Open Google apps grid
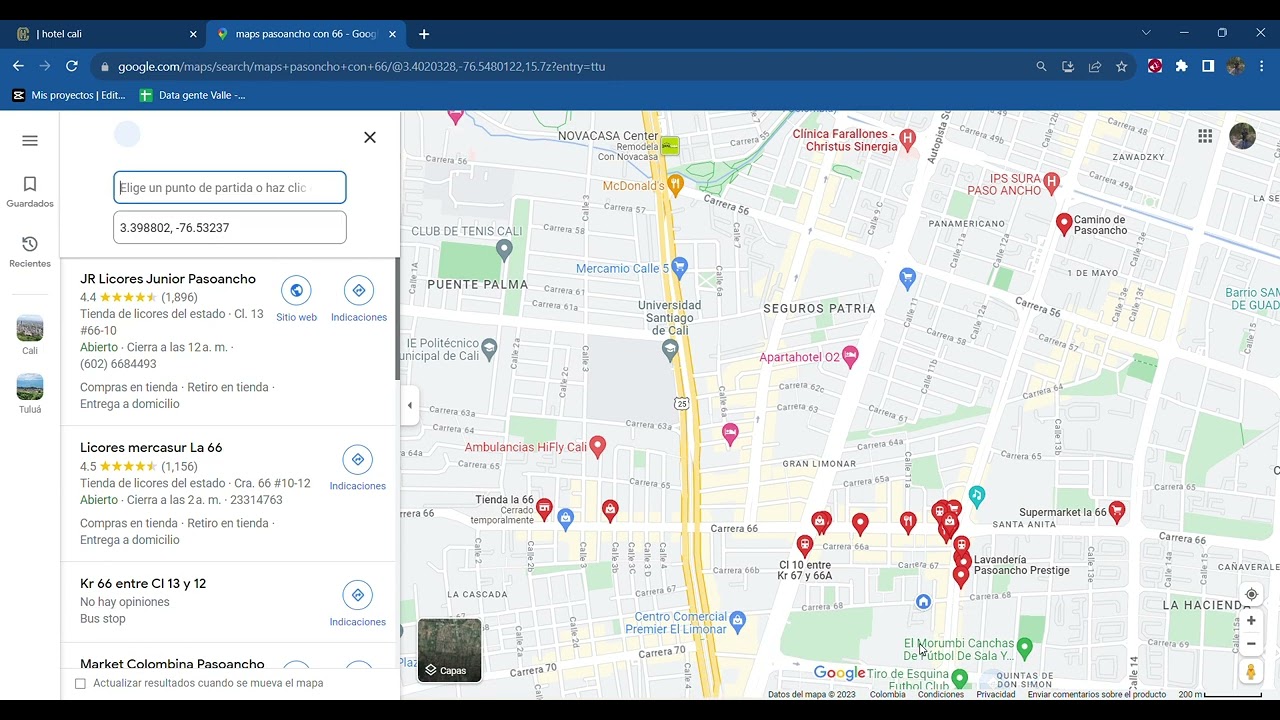The width and height of the screenshot is (1280, 720). click(1205, 136)
